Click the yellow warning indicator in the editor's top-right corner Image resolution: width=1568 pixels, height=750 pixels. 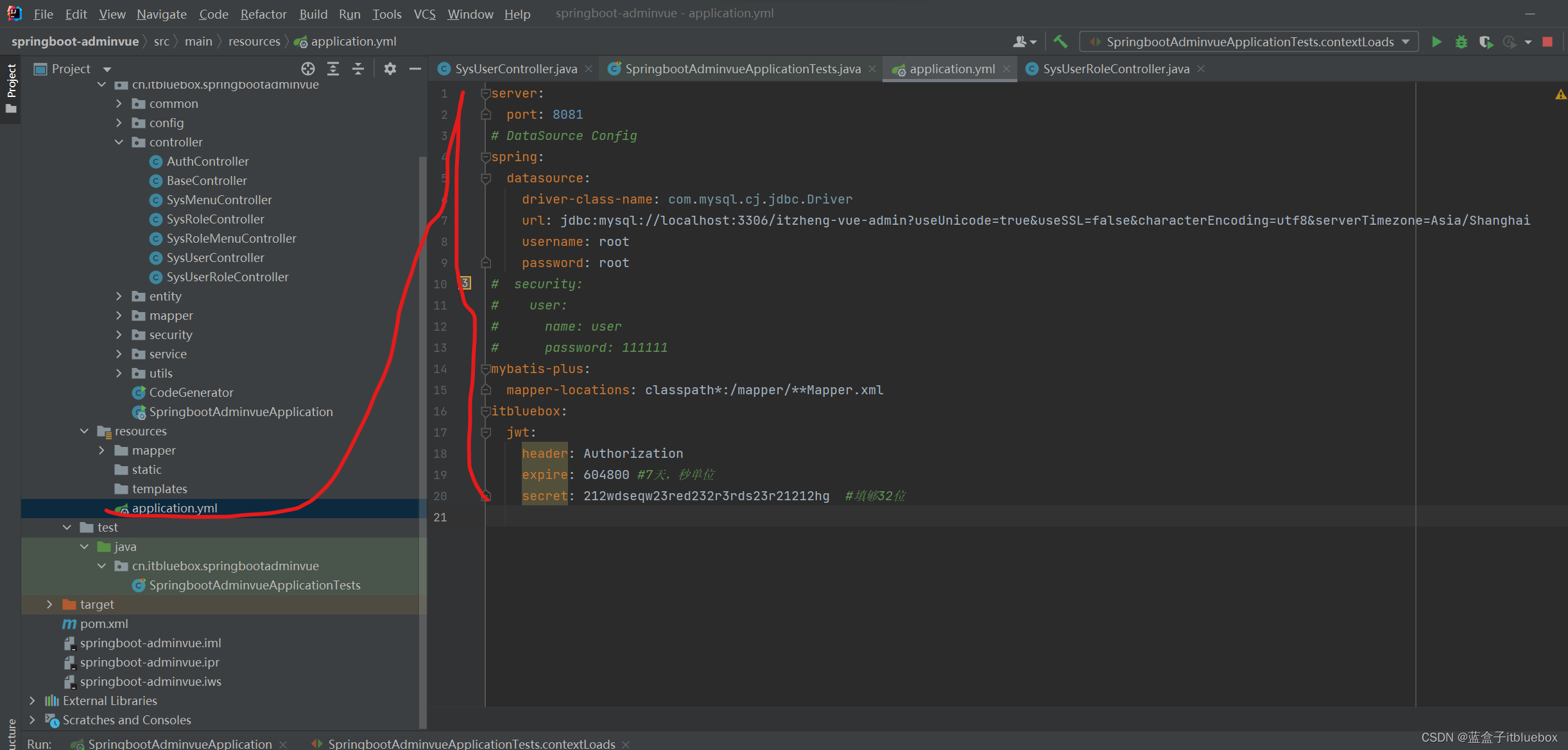coord(1560,94)
